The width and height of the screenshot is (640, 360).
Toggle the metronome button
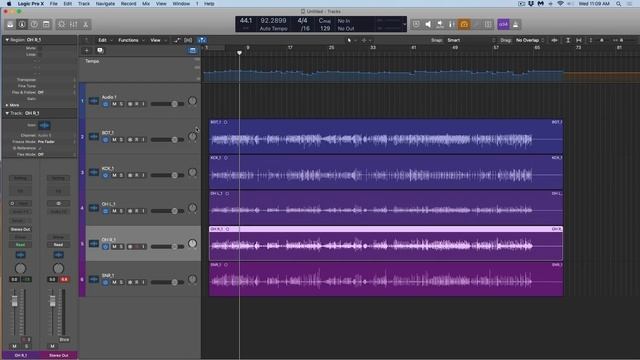point(516,24)
